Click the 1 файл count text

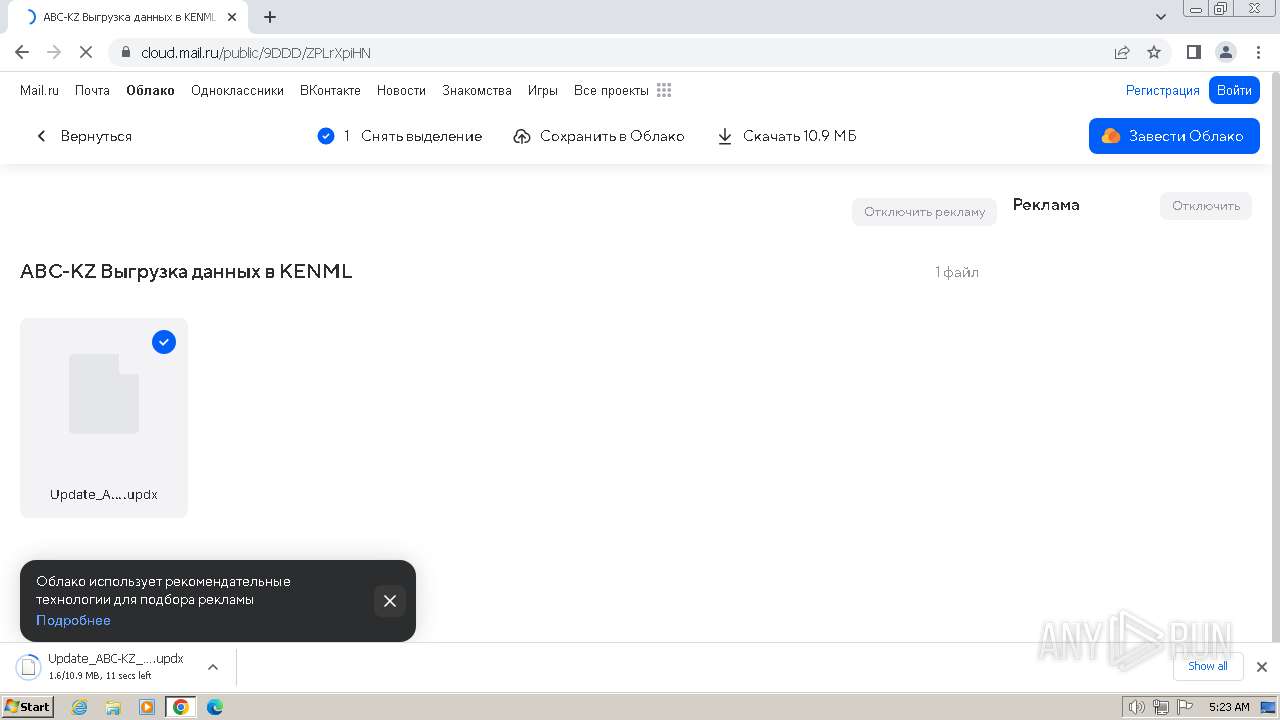(957, 272)
